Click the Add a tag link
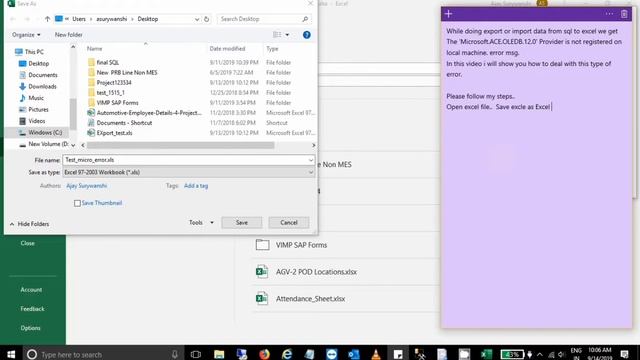640x360 pixels. [x=196, y=186]
